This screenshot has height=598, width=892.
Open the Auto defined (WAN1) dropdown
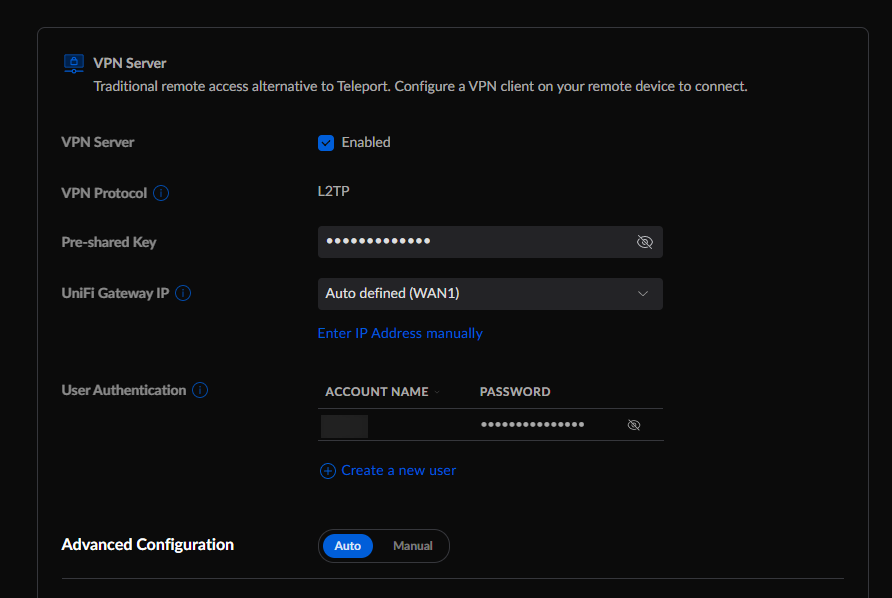coord(490,294)
